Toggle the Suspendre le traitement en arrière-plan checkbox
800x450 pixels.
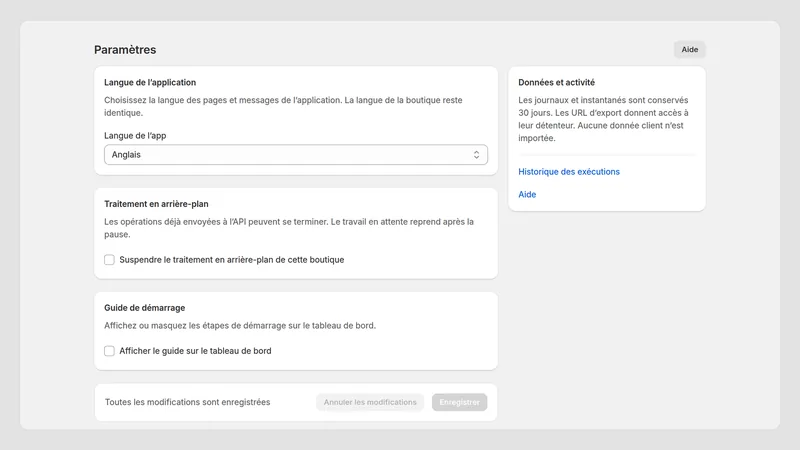(x=109, y=260)
